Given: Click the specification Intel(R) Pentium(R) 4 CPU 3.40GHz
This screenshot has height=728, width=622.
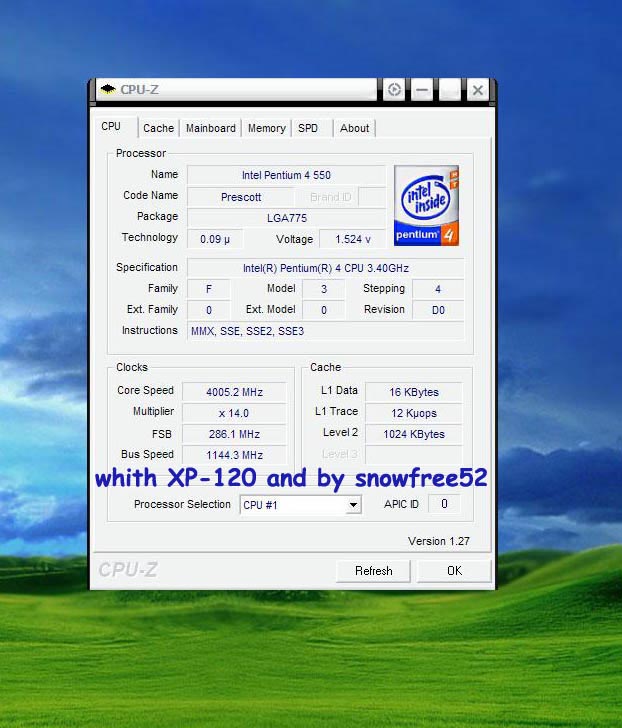Looking at the screenshot, I should click(325, 268).
